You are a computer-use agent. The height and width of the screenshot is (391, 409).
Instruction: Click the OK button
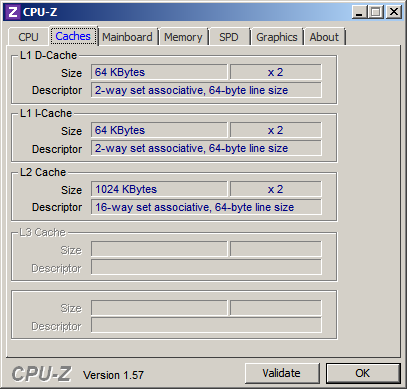[x=363, y=373]
